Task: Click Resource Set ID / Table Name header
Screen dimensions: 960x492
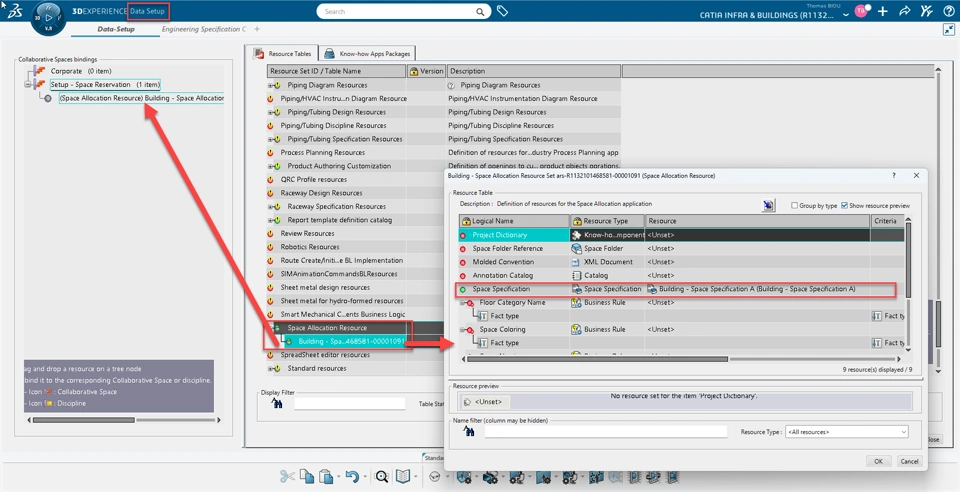Action: click(336, 72)
